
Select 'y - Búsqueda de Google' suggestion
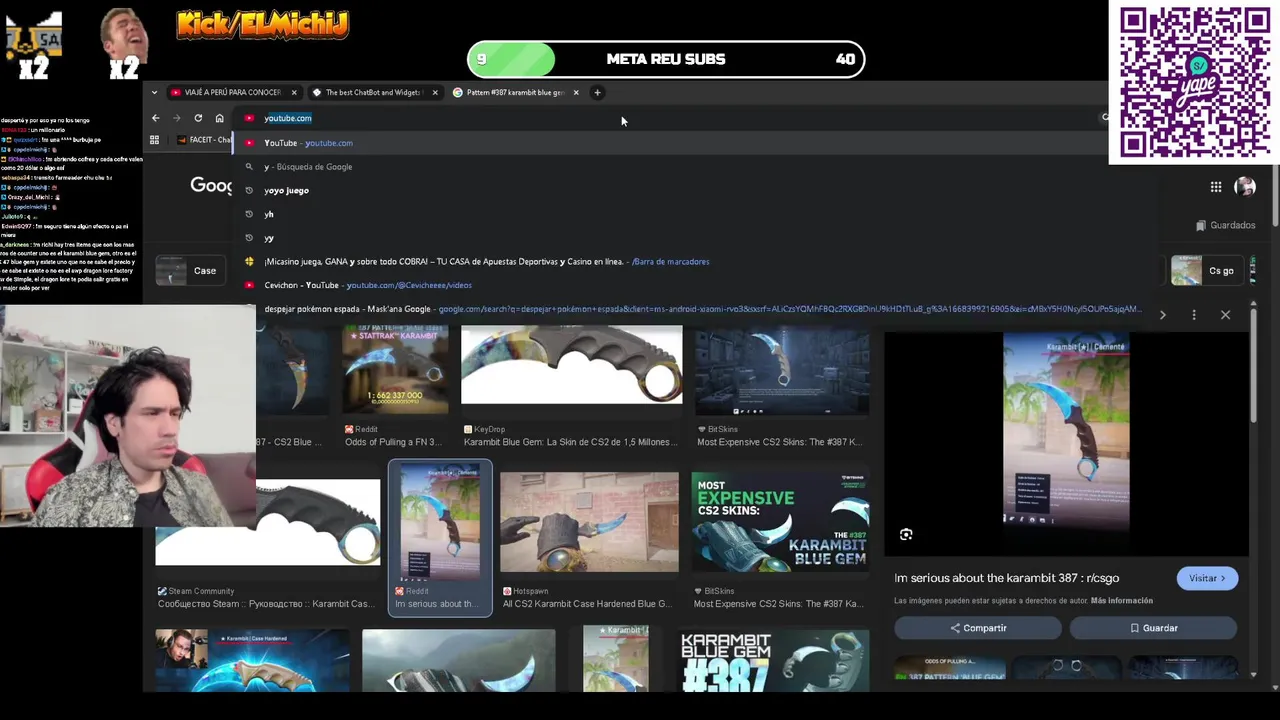tap(695, 167)
